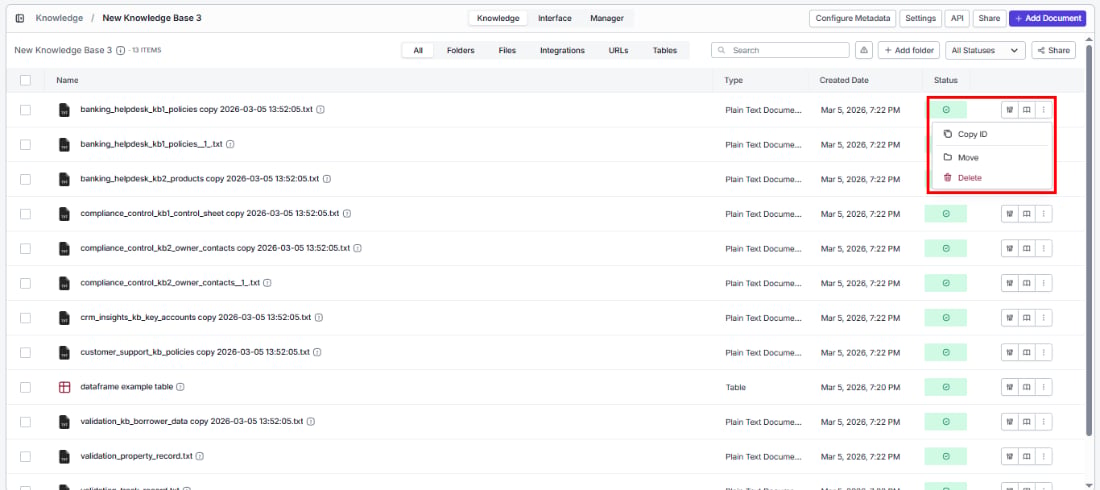This screenshot has width=1100, height=490.
Task: Check the box for compliance_control_kb1_control_sheet row
Action: (x=26, y=213)
